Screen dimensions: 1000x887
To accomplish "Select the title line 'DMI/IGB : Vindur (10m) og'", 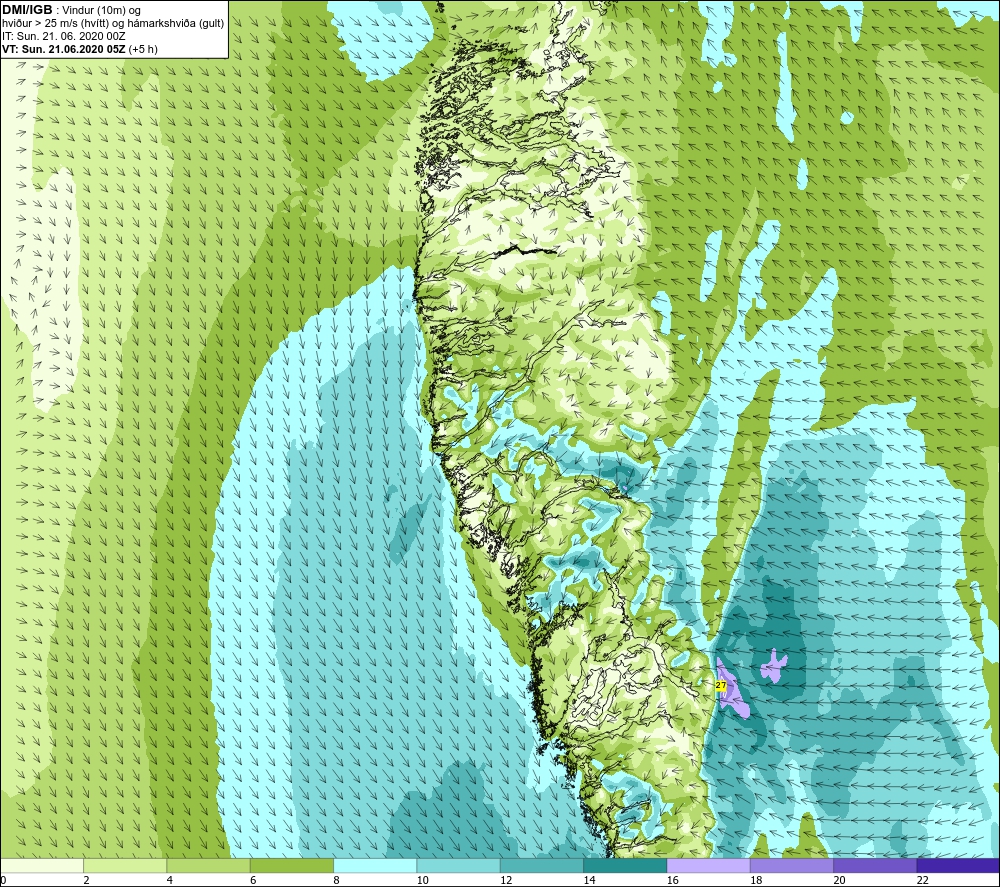I will coord(71,10).
